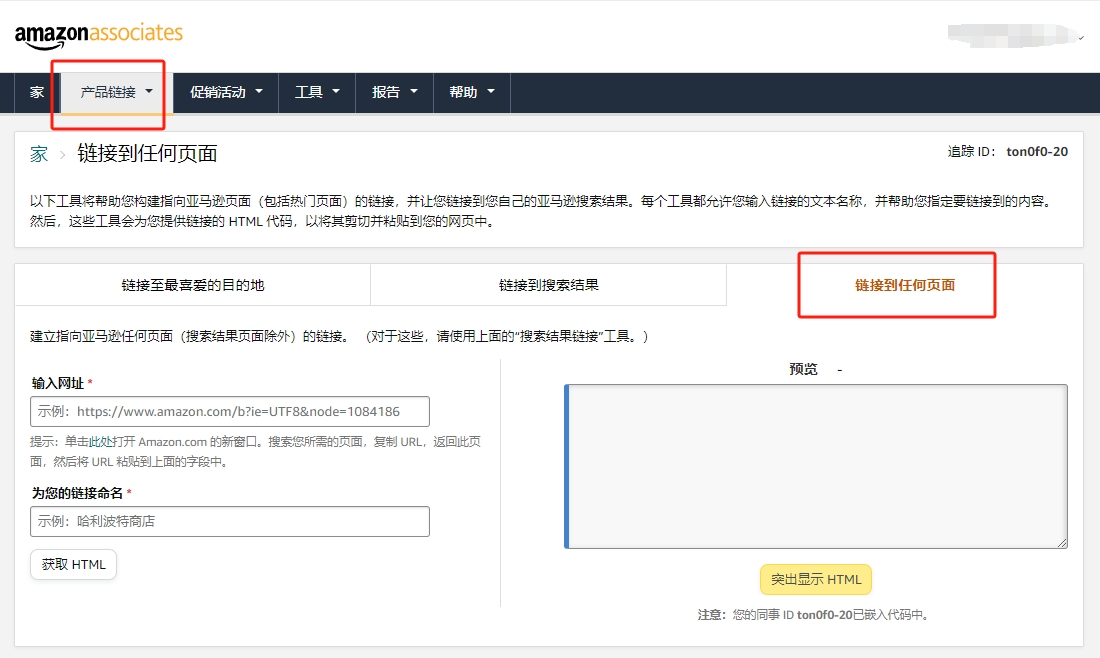
Task: Expand the 促销活动 menu
Action: (226, 92)
